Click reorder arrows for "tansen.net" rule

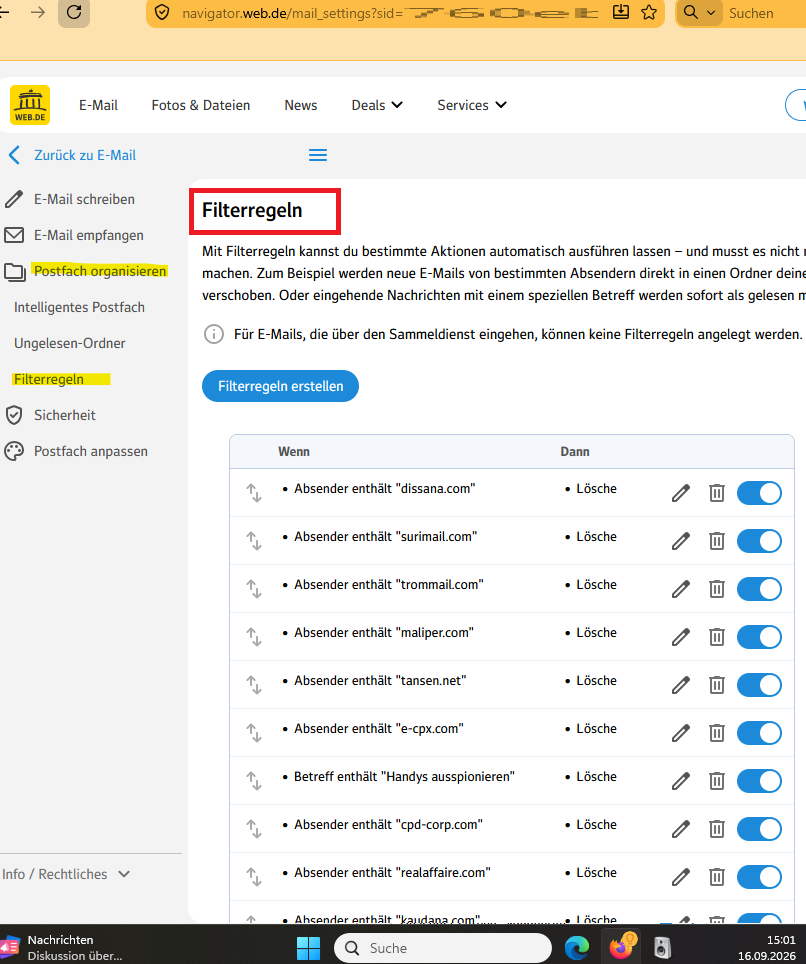pos(254,685)
